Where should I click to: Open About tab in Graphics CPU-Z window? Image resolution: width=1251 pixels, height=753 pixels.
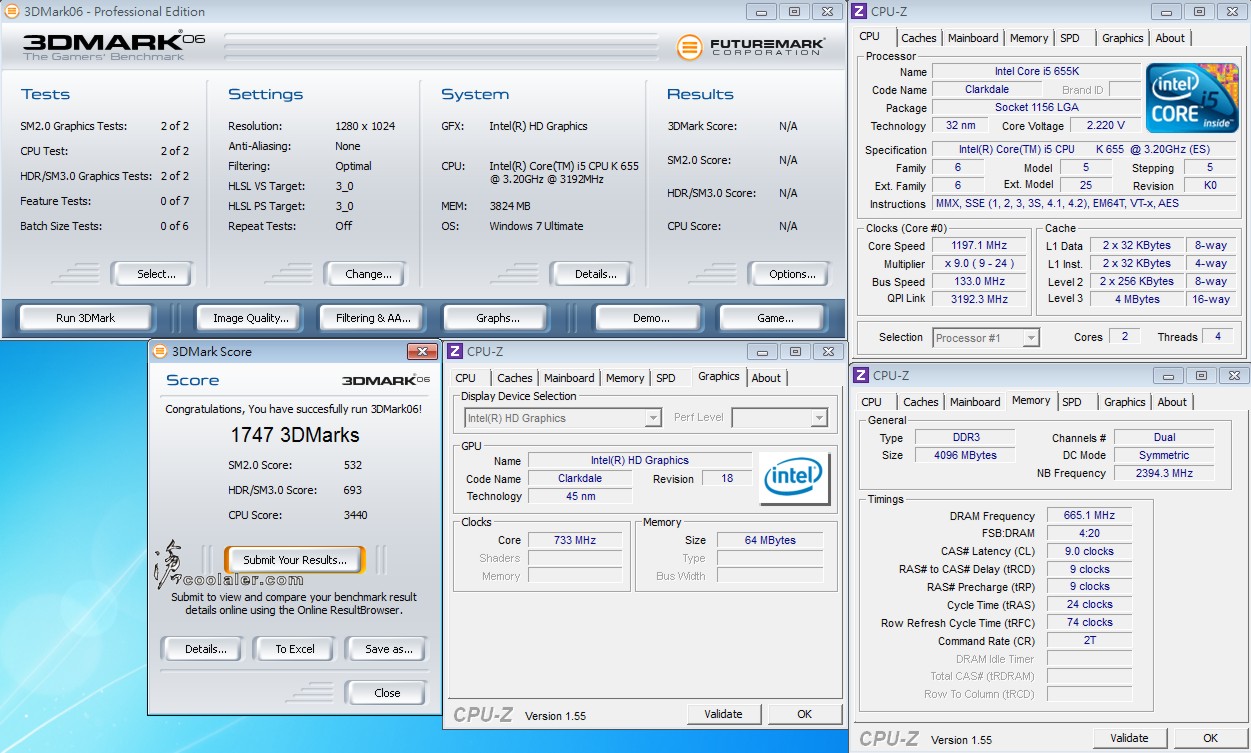coord(766,378)
